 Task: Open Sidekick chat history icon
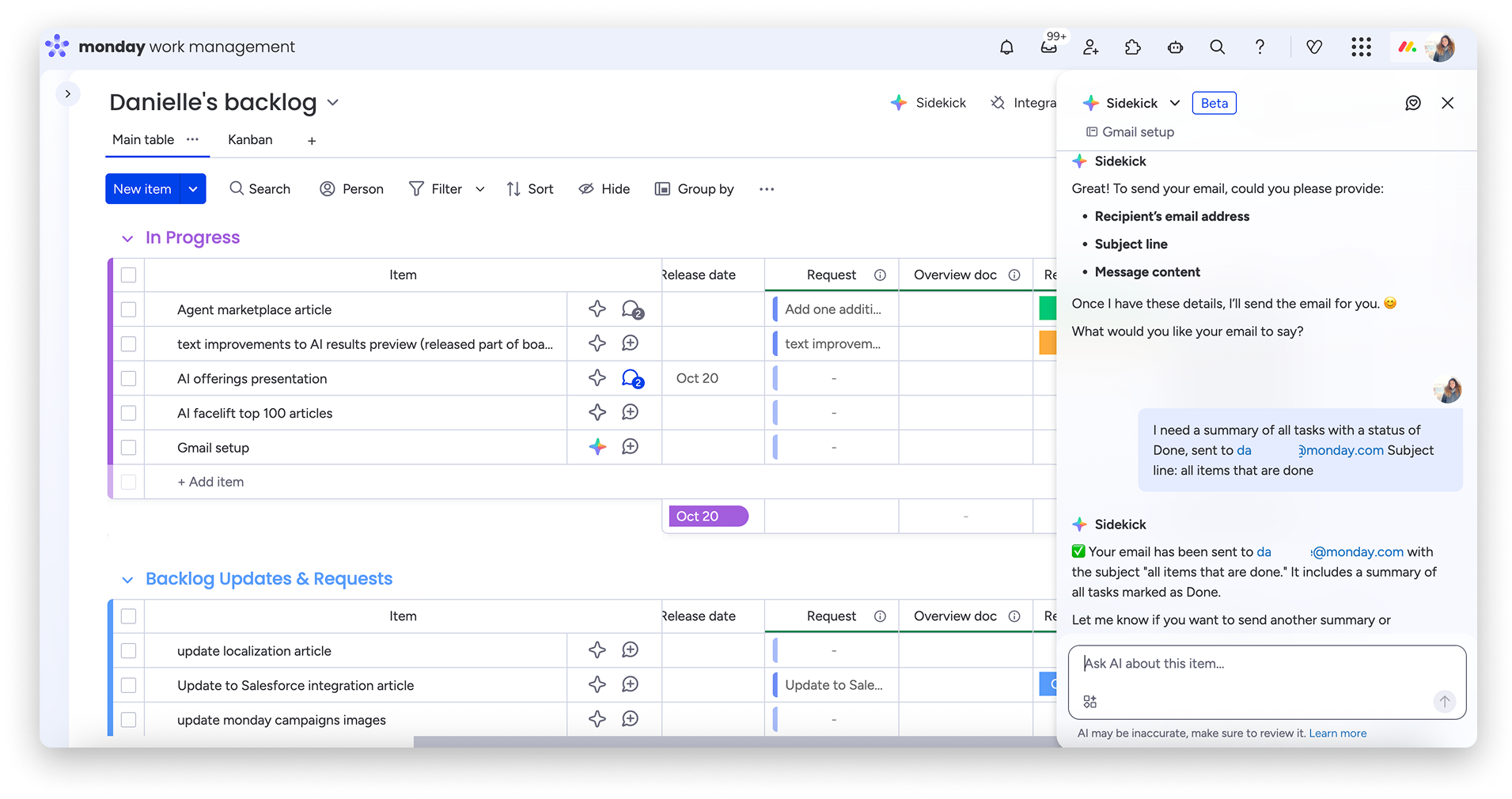pos(1413,103)
